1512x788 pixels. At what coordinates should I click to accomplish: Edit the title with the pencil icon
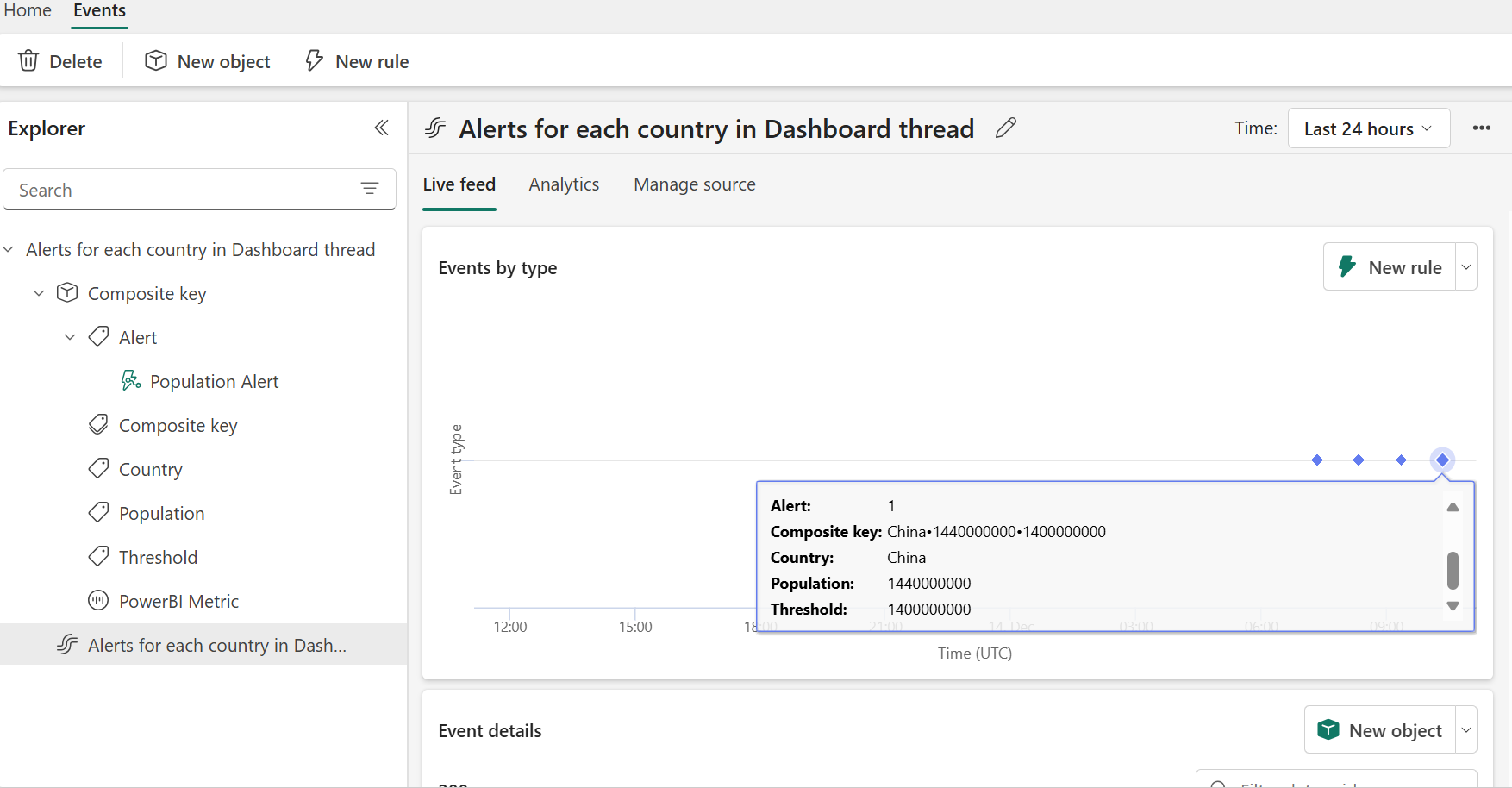1005,128
